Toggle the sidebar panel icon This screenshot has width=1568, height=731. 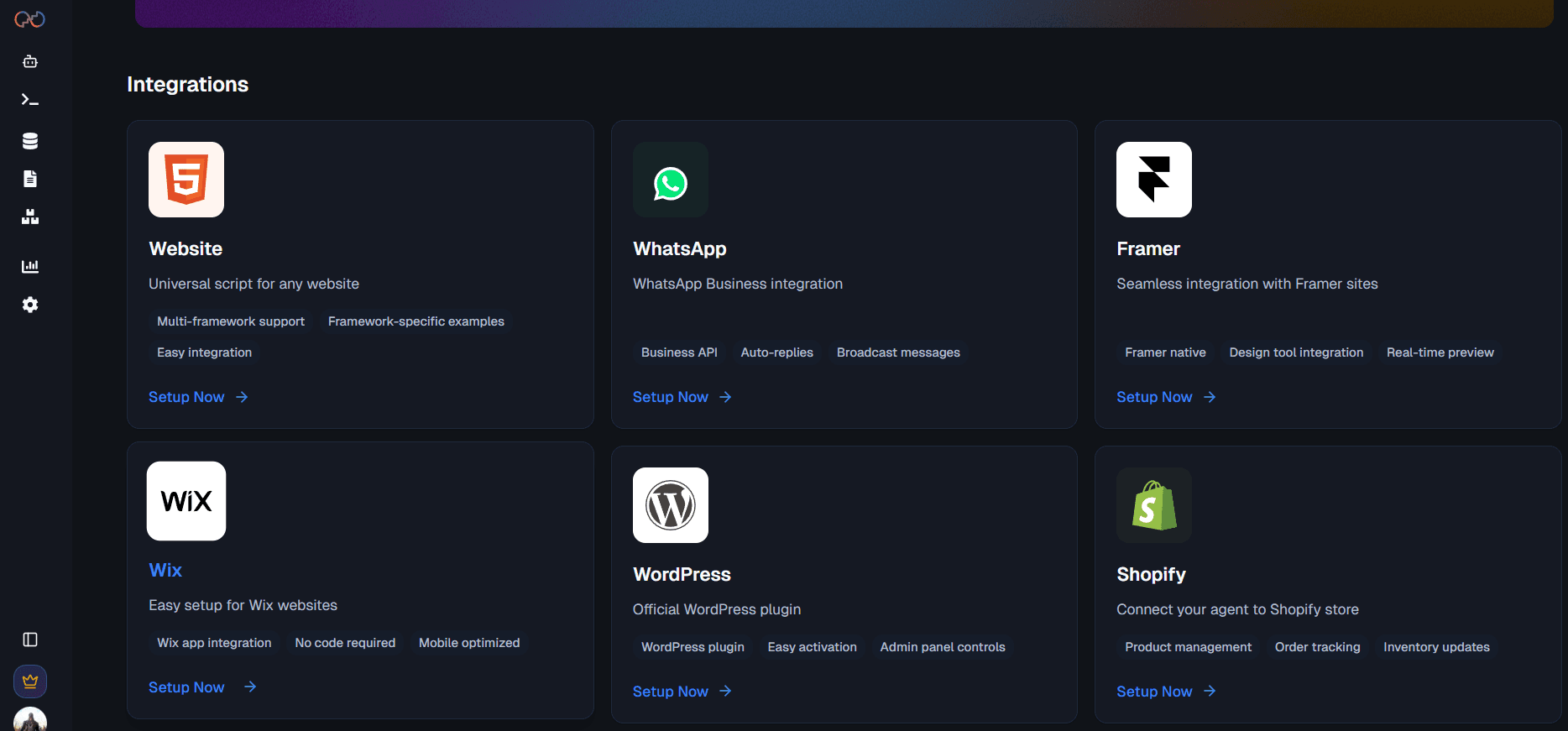pos(30,640)
